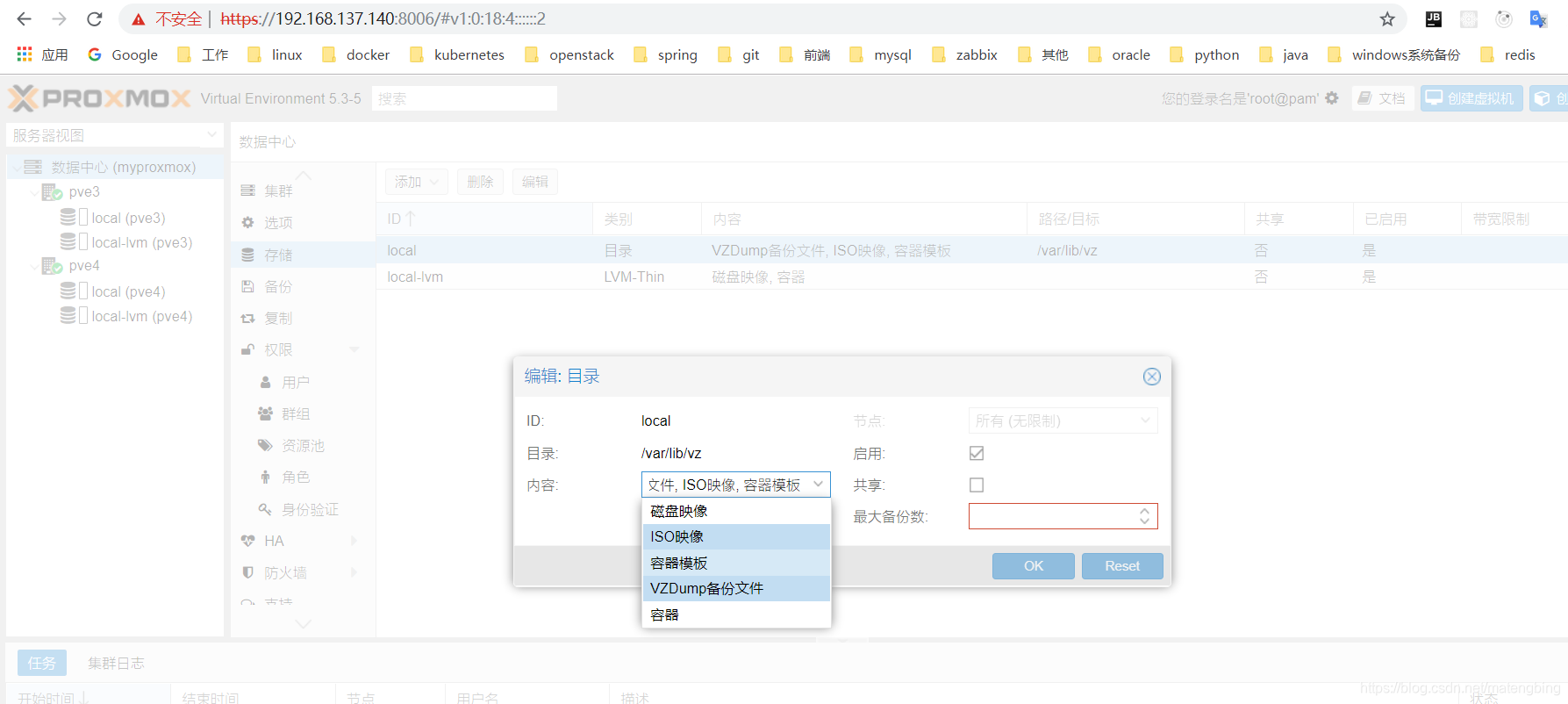1568x704 pixels.
Task: Expand the 防火墙 firewall submenu arrow
Action: coord(354,572)
